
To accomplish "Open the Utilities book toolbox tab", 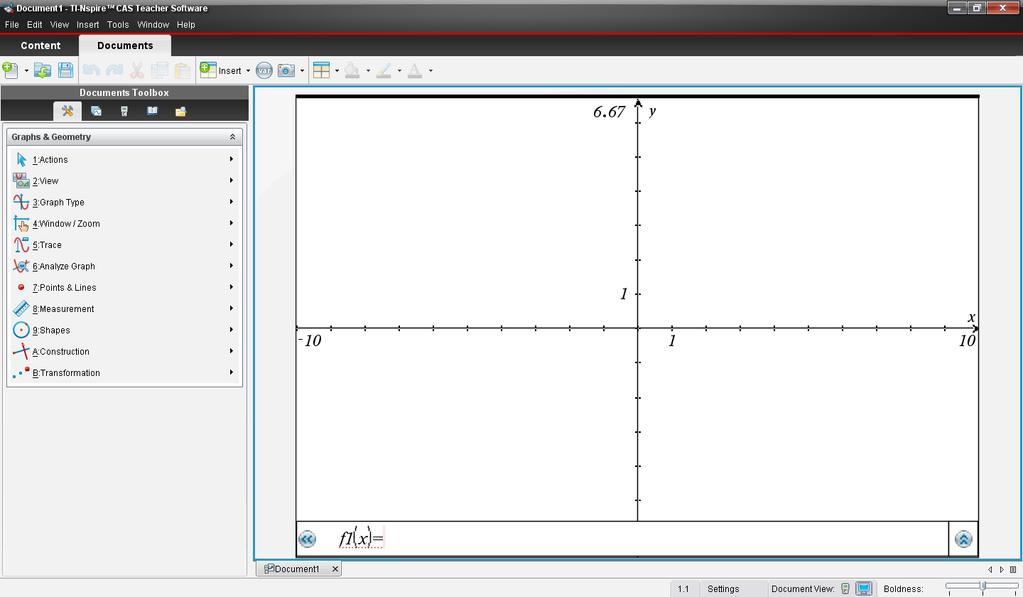I will tap(152, 111).
